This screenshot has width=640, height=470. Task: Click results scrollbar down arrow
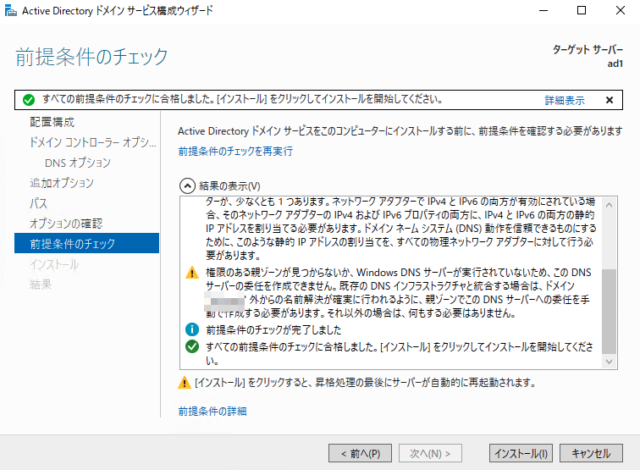[609, 361]
